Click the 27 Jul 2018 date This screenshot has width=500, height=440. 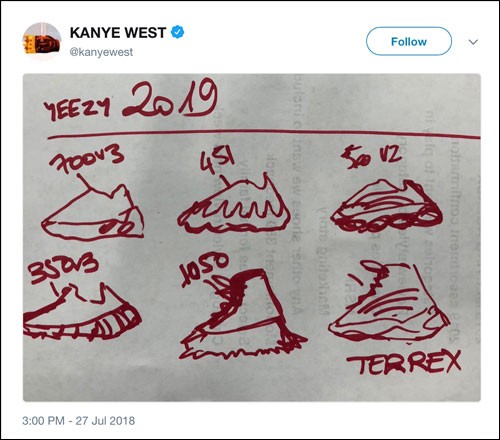coord(105,421)
